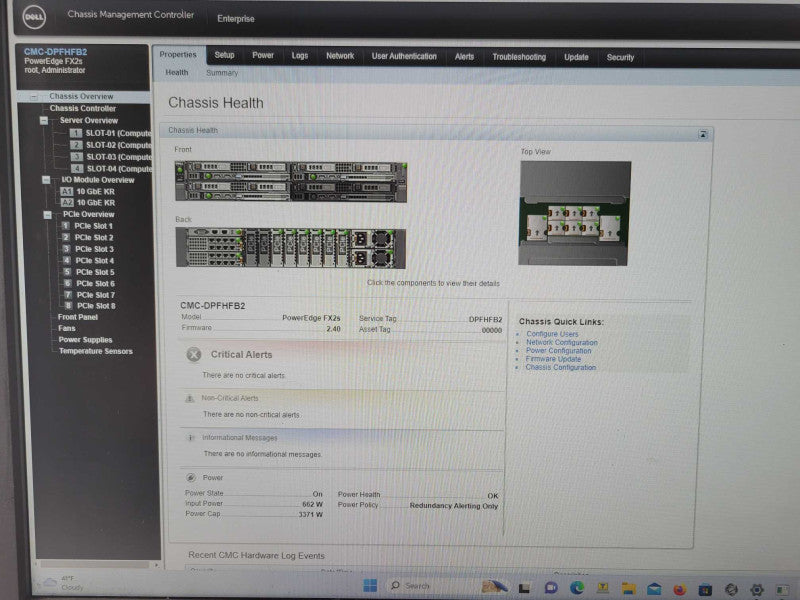Click the 'Redundancy Alerting Only' power policy value
This screenshot has height=600, width=800.
click(x=454, y=506)
